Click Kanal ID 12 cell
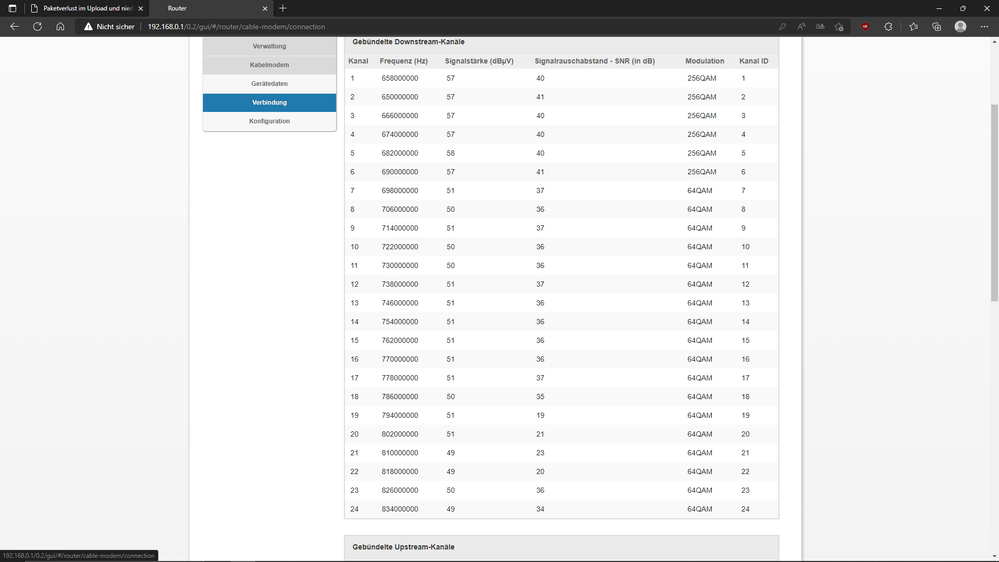The height and width of the screenshot is (562, 999). 745,284
